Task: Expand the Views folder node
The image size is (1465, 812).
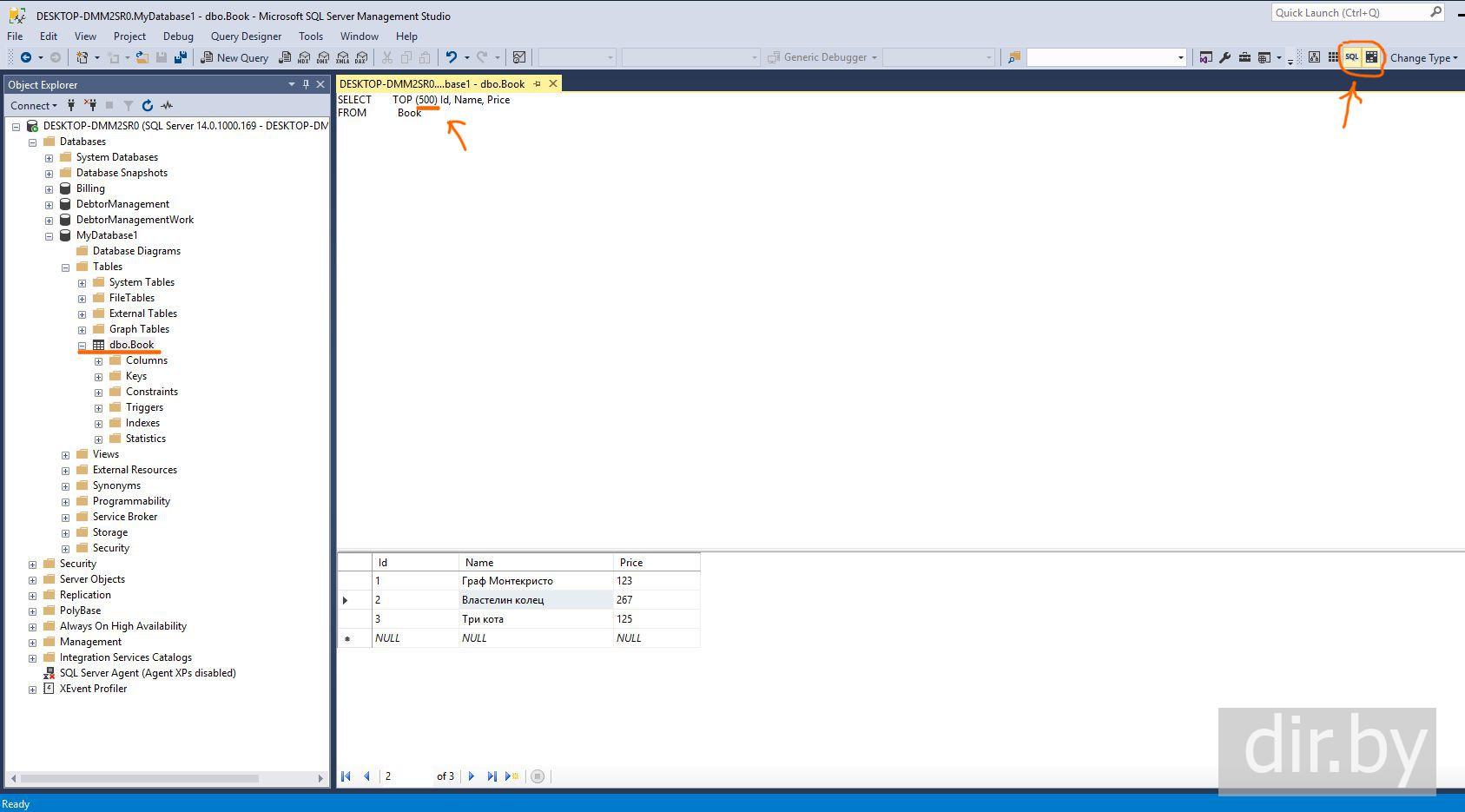Action: point(65,455)
